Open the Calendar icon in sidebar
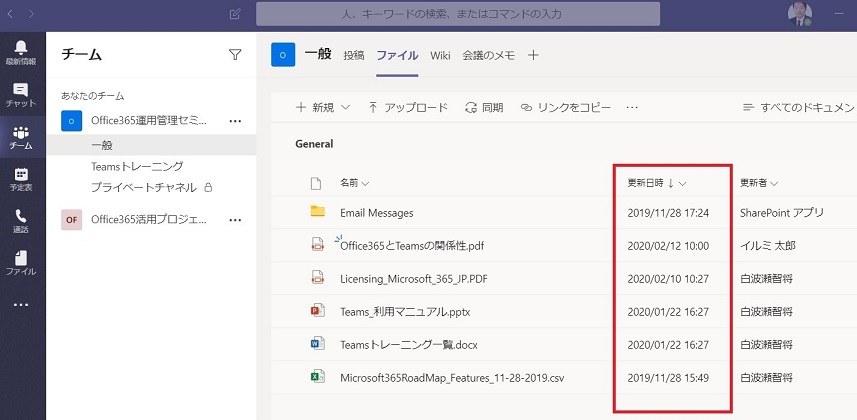Viewport: 857px width, 420px height. 21,179
